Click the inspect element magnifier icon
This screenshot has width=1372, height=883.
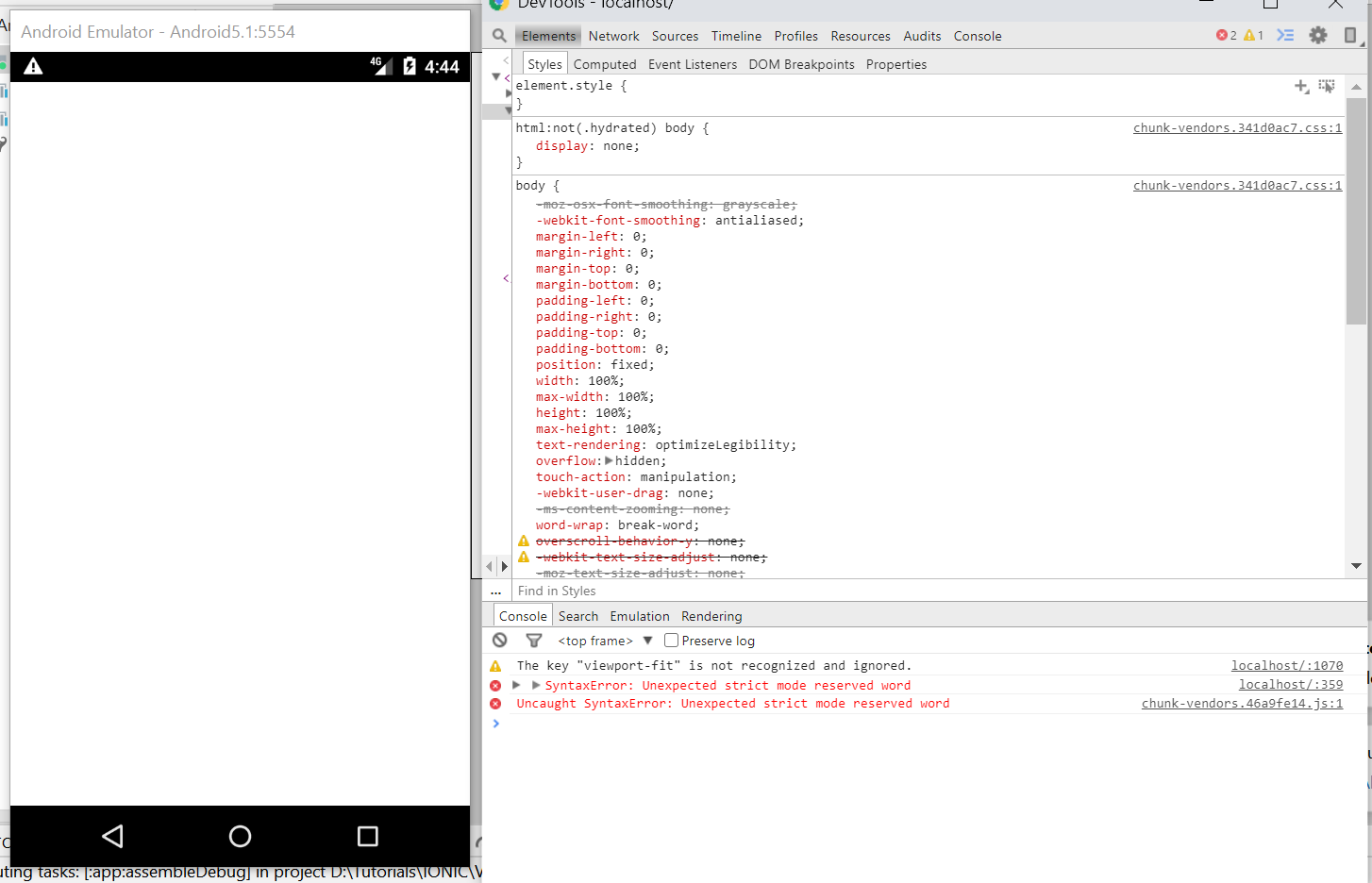pos(499,36)
